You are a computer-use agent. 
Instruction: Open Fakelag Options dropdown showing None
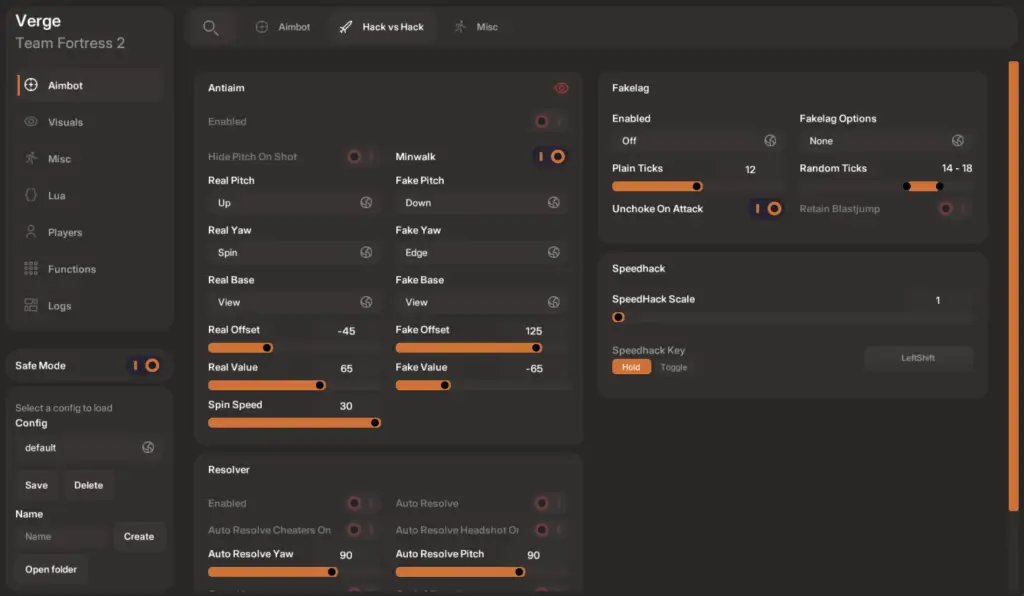pos(886,140)
